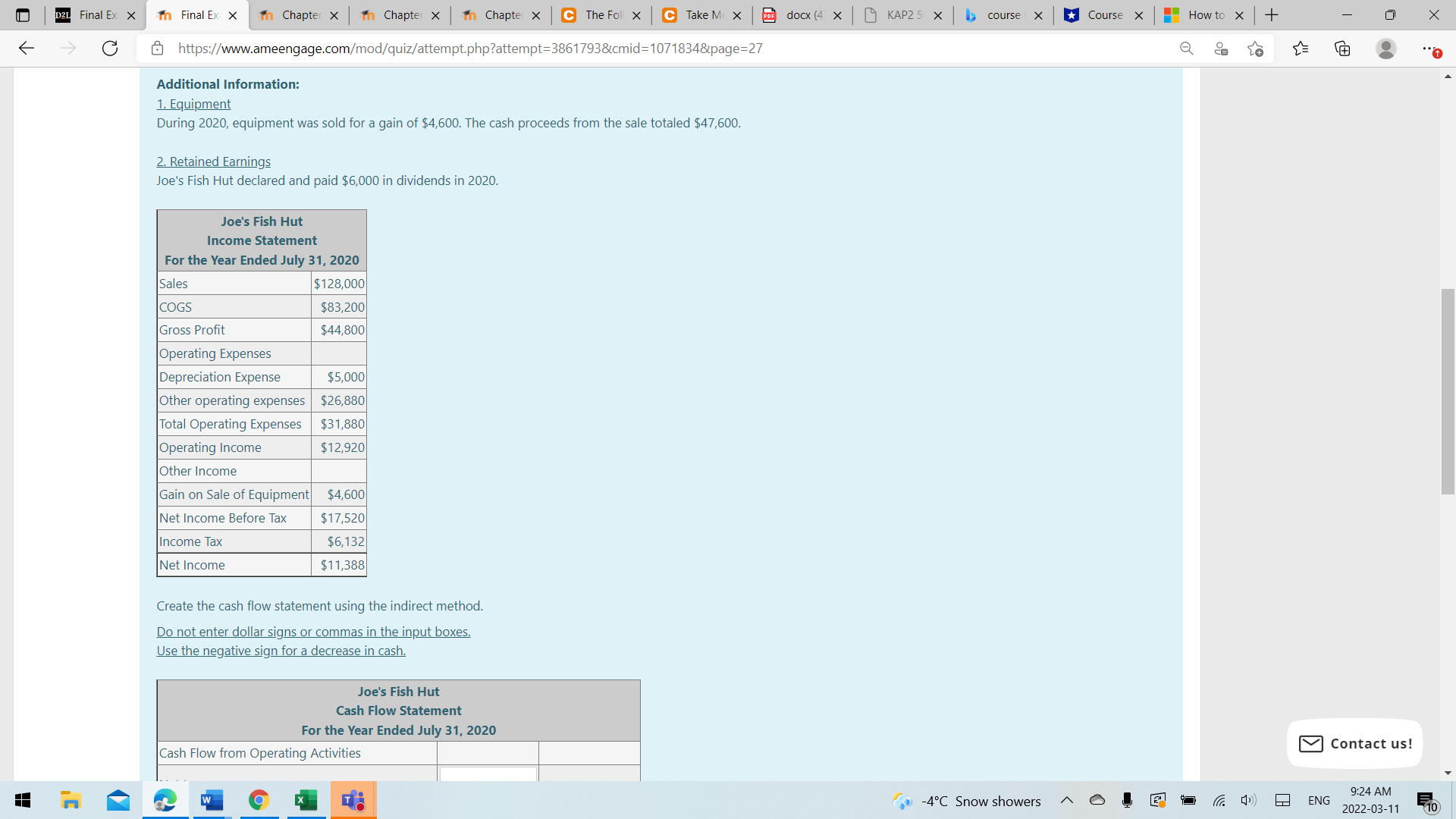1456x819 pixels.
Task: Click the browser refresh icon
Action: point(110,49)
